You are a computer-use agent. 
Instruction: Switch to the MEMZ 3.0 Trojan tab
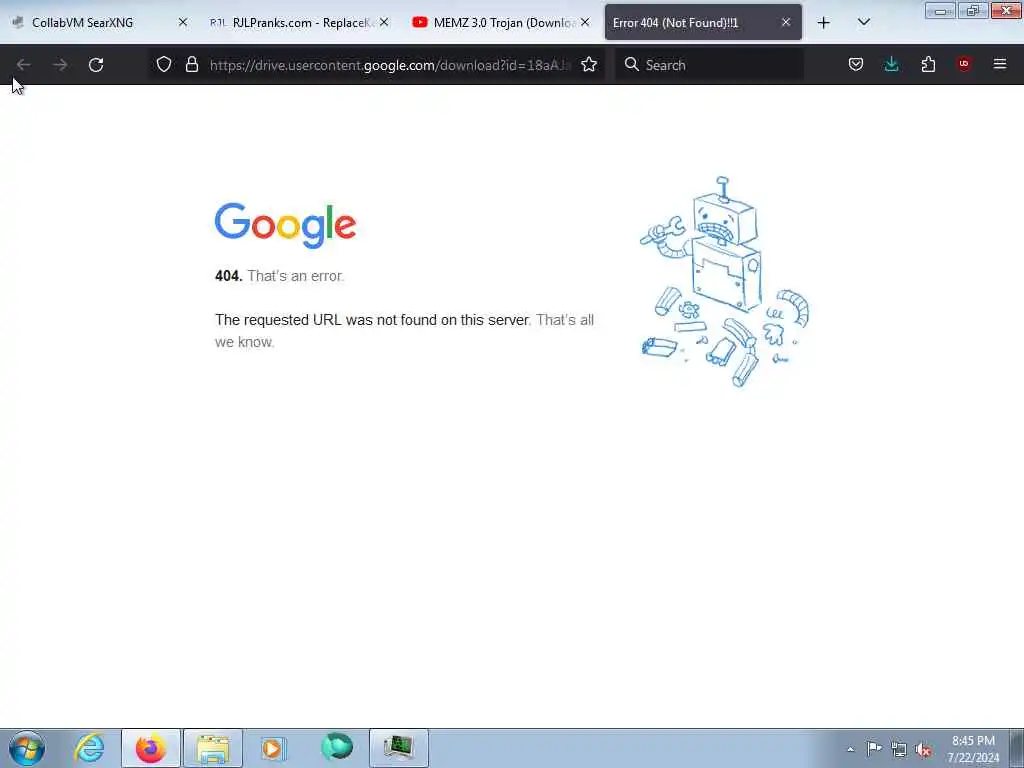[500, 23]
